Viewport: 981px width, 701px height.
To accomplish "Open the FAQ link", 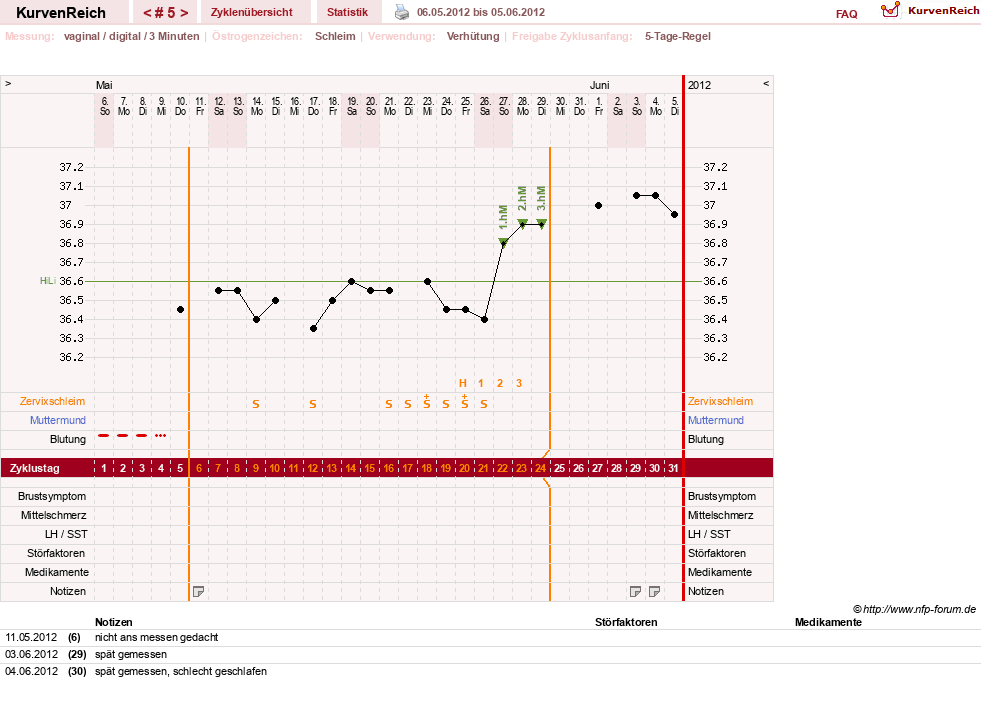I will (846, 14).
